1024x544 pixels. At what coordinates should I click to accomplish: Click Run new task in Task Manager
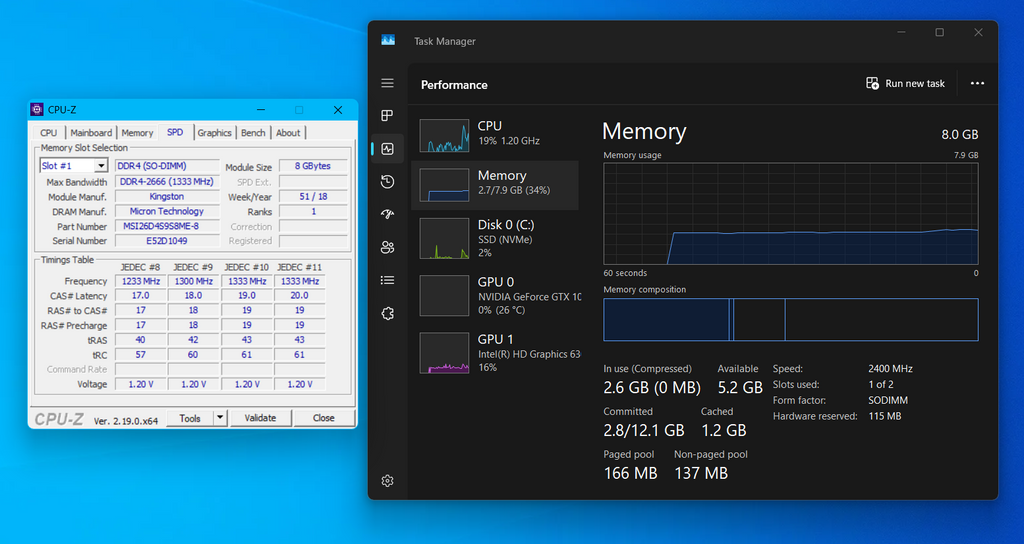(905, 84)
